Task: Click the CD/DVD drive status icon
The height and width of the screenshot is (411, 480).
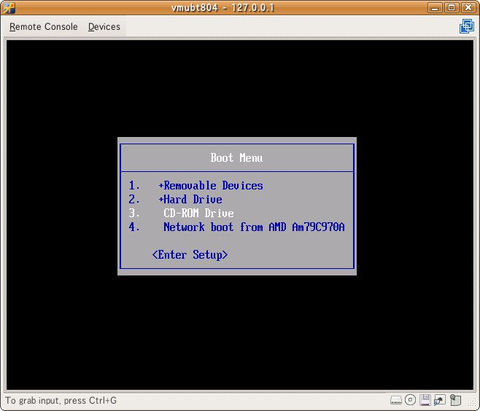Action: coord(410,400)
